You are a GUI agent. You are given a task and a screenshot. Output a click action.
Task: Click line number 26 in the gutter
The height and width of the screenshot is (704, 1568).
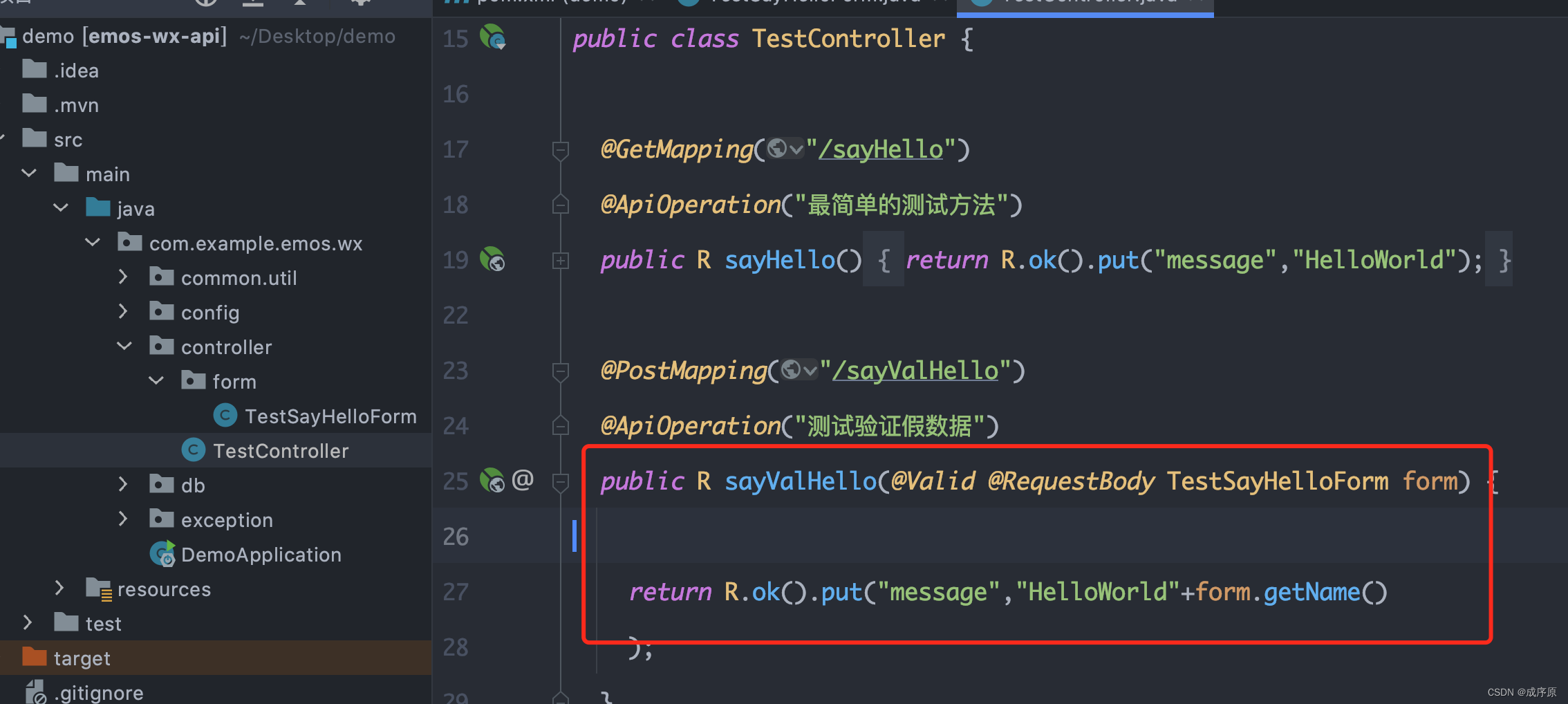[x=456, y=536]
